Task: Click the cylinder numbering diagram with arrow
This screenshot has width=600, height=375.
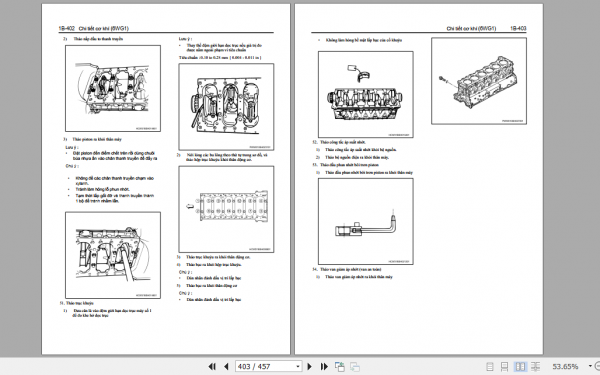Action: [226, 209]
